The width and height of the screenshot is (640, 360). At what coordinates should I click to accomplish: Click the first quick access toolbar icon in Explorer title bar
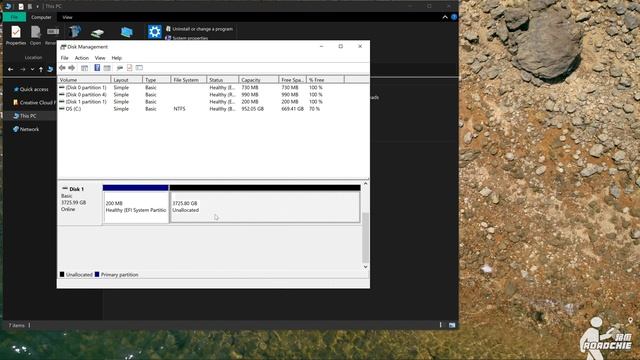click(x=7, y=6)
